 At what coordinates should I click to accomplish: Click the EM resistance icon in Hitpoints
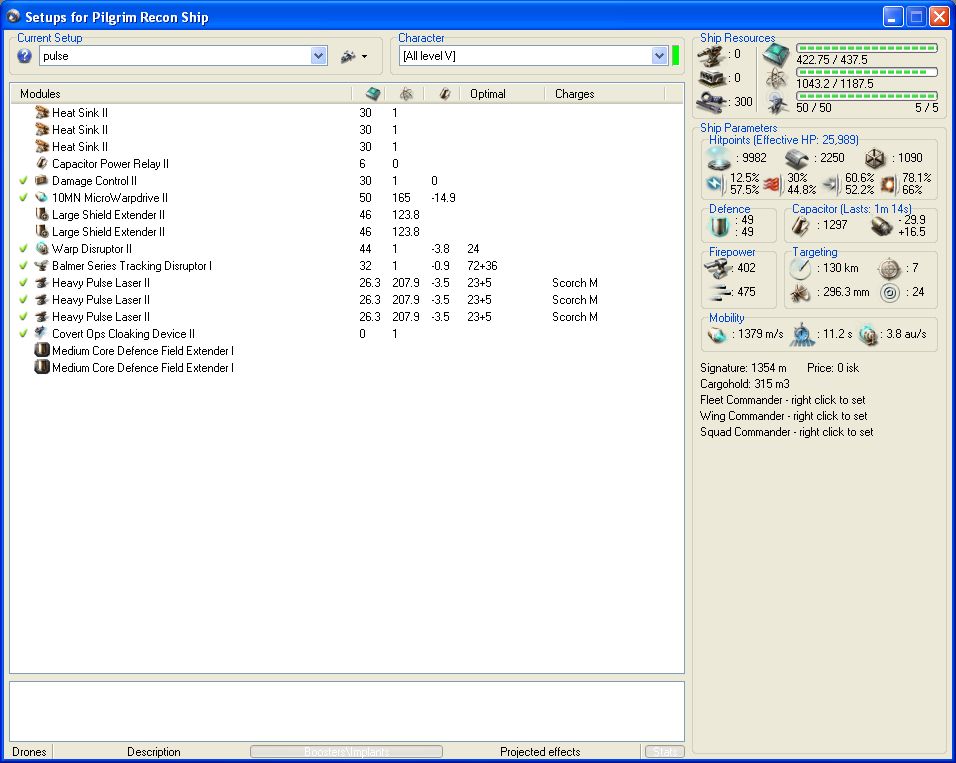(714, 184)
